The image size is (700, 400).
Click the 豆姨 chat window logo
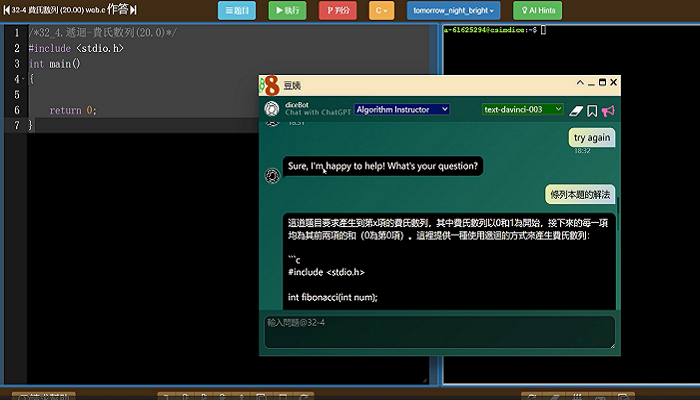click(x=269, y=85)
